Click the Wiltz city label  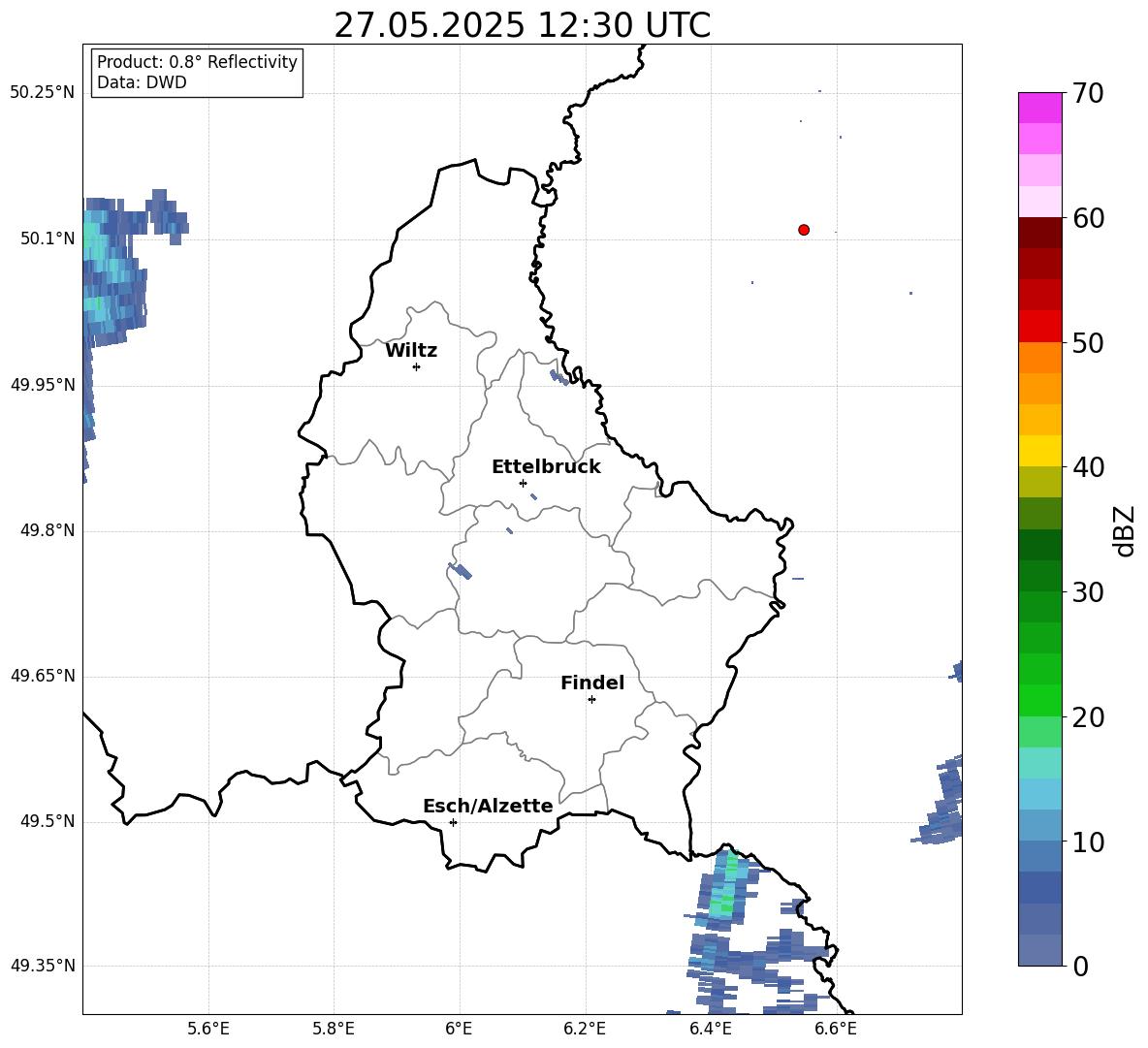pyautogui.click(x=411, y=351)
